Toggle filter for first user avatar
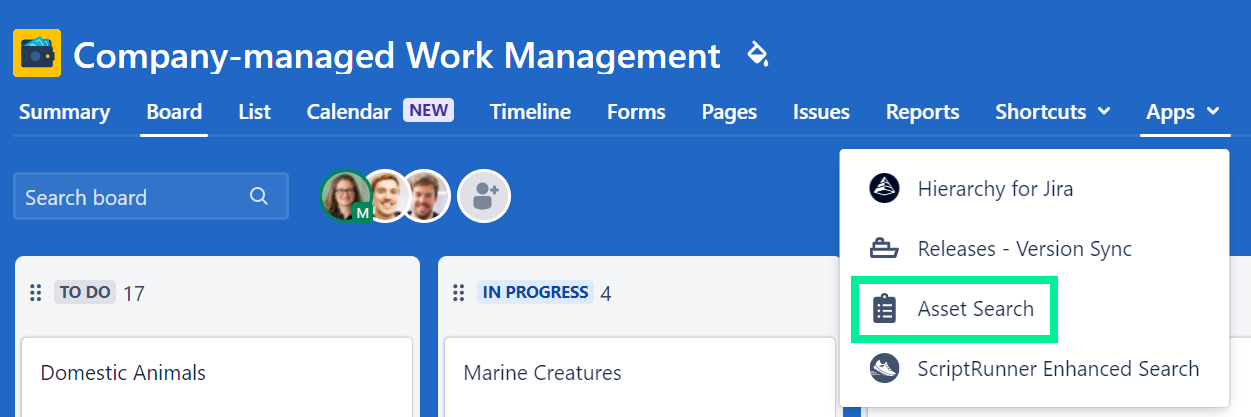The image size is (1251, 417). click(345, 195)
